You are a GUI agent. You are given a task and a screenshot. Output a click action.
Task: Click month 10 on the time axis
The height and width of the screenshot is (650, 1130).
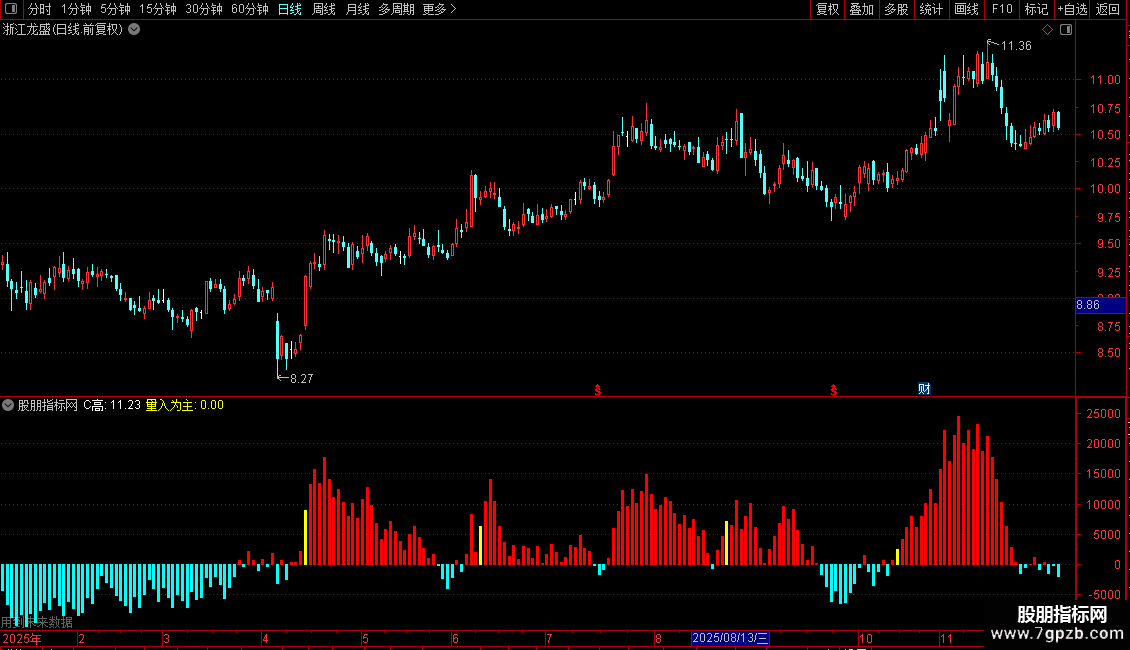click(866, 638)
